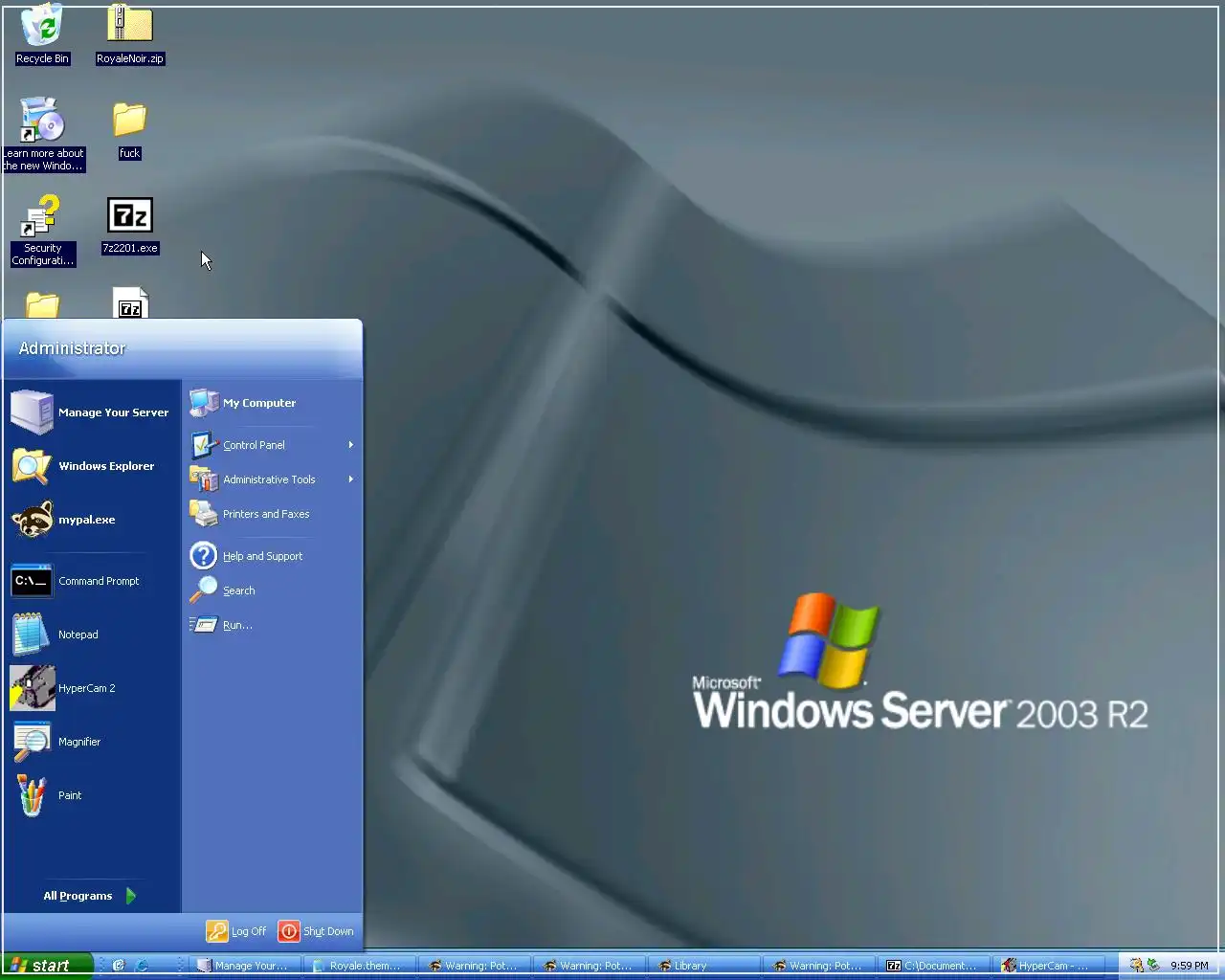Click Internet Explorer quick launch icon

(142, 966)
